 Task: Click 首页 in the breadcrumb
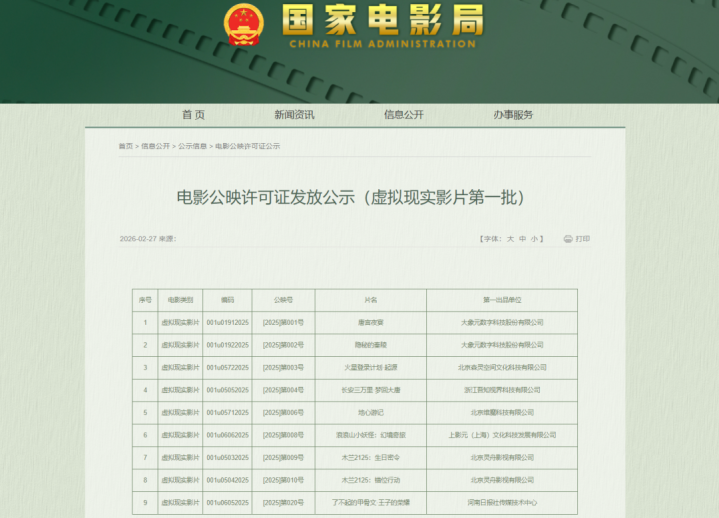[126, 146]
